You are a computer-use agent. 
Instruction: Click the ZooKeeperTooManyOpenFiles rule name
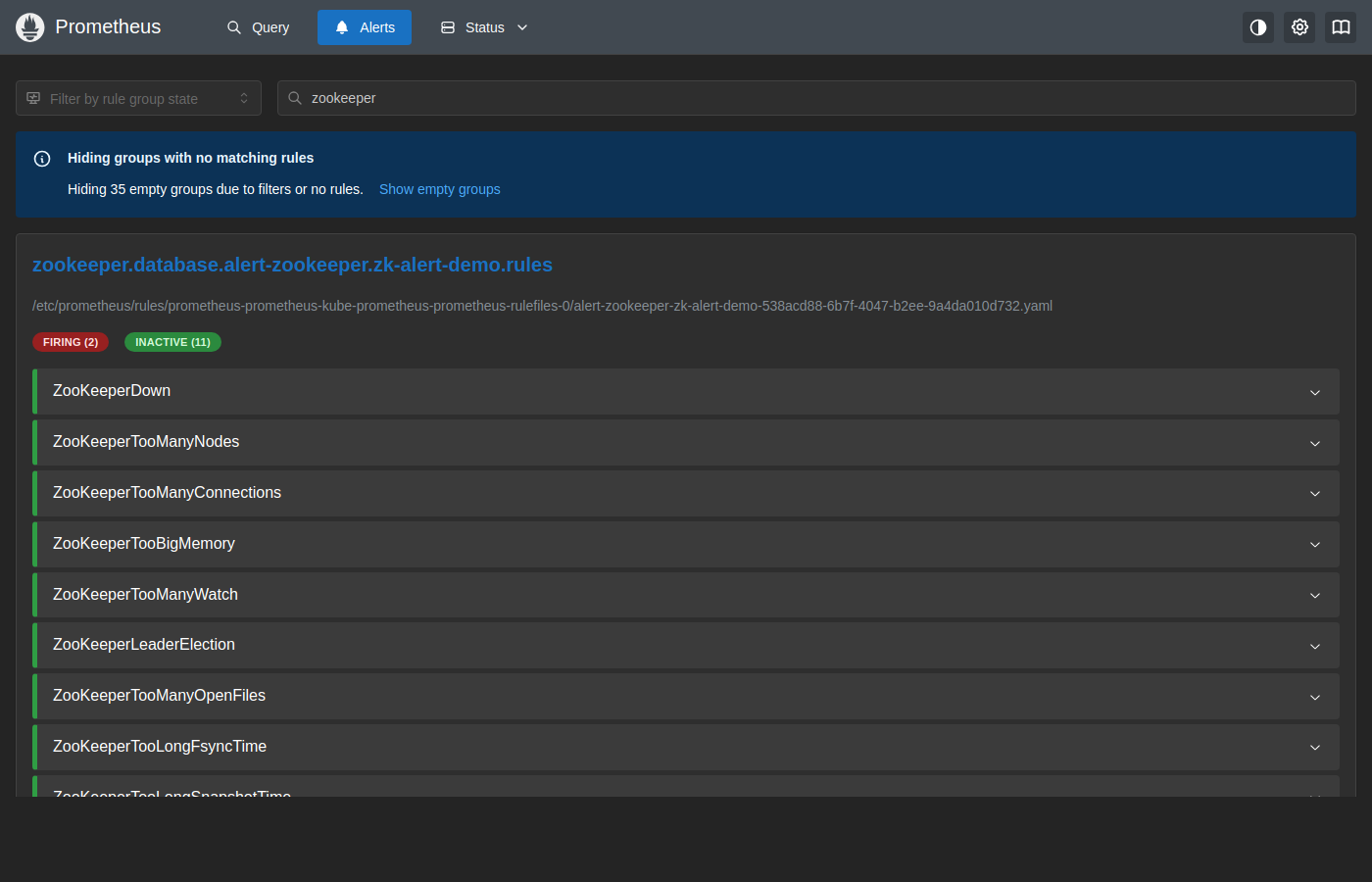159,696
